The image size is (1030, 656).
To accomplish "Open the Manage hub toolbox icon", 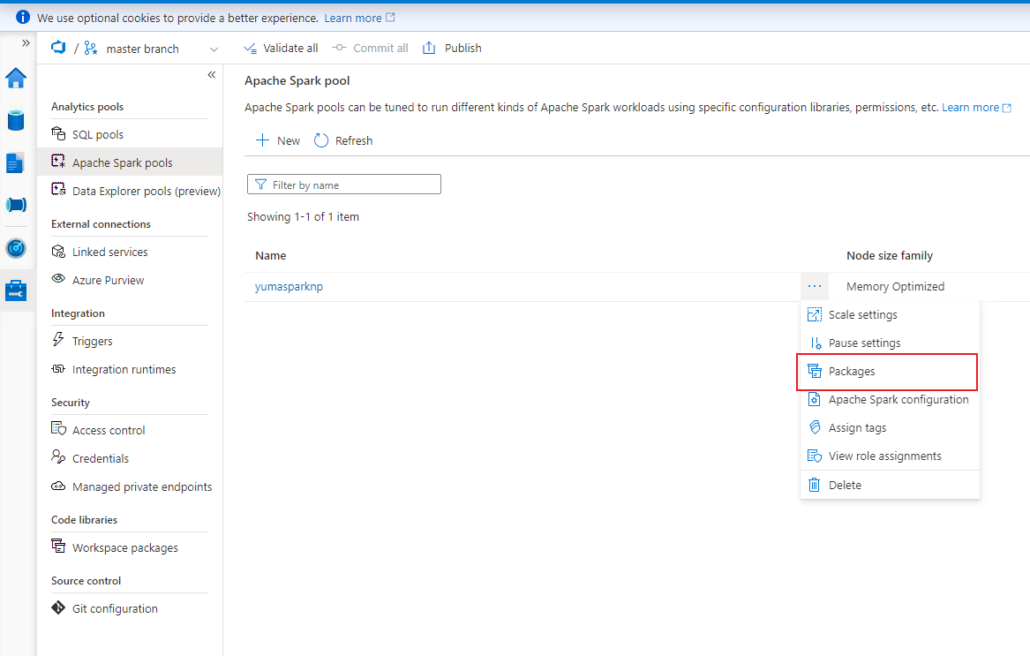I will pyautogui.click(x=16, y=290).
